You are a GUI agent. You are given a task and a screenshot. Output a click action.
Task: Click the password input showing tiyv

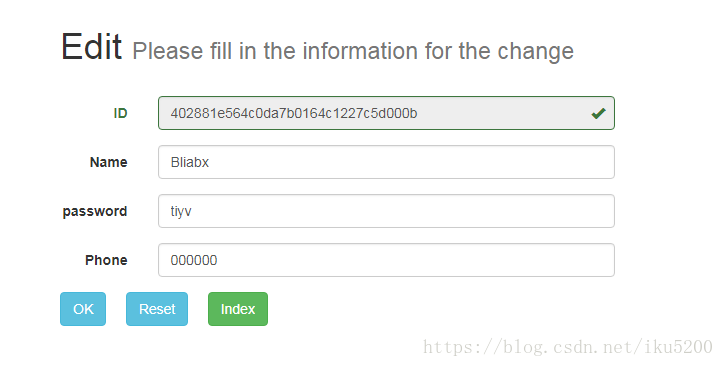tap(386, 211)
